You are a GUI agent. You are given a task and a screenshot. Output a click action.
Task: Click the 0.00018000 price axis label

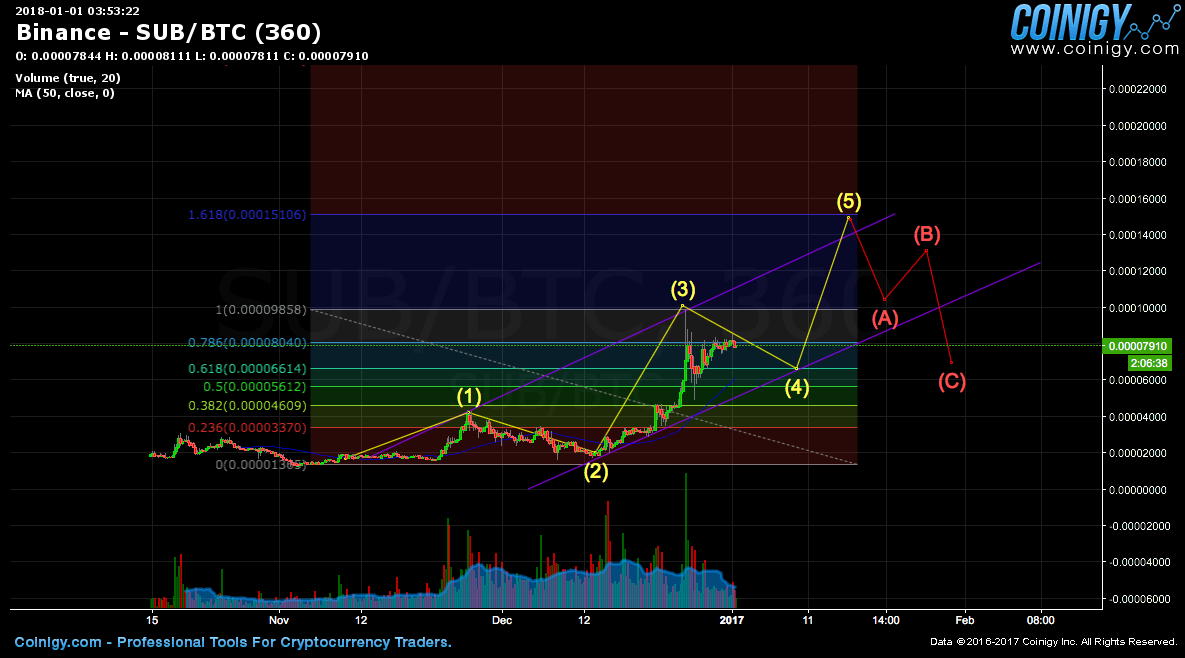(1138, 162)
